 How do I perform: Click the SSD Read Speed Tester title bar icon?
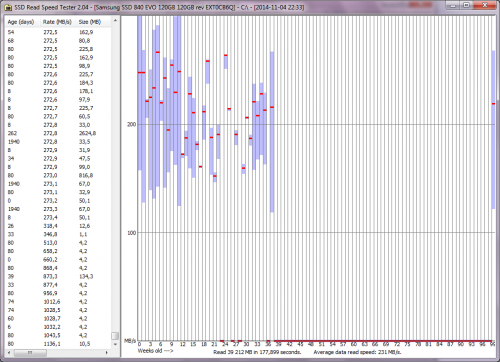(x=8, y=7)
